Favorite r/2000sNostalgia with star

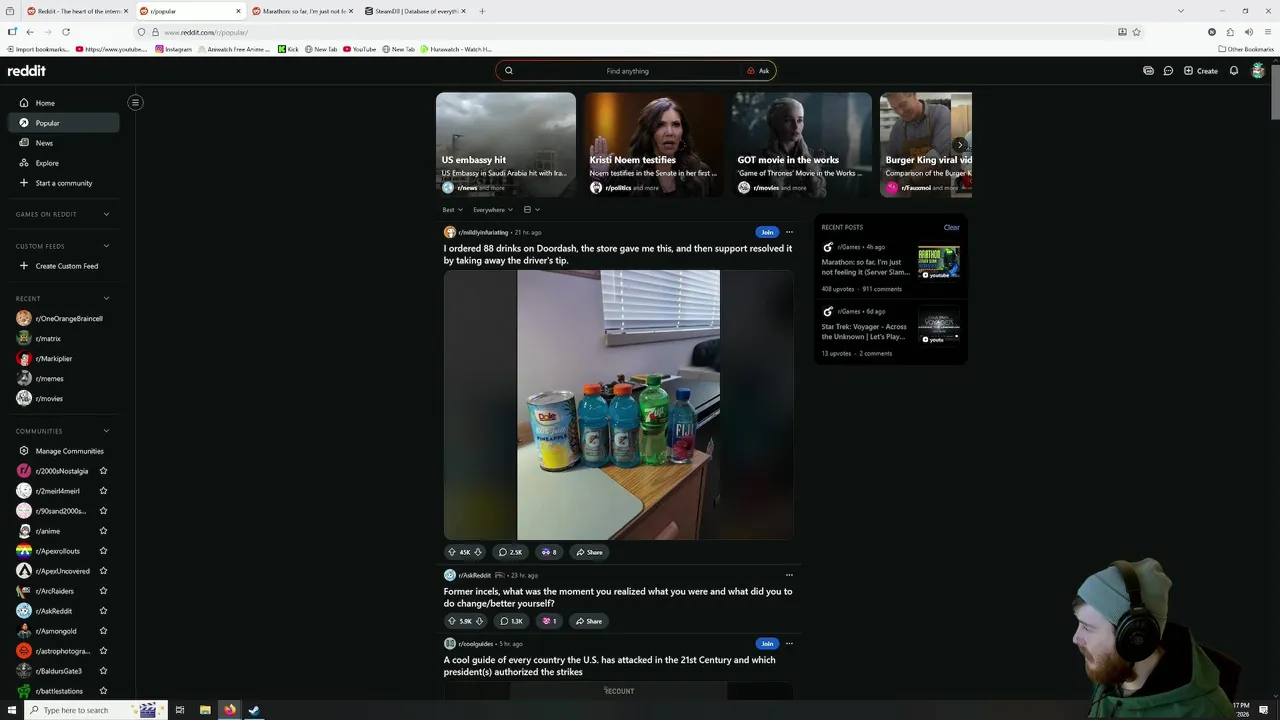[x=103, y=471]
